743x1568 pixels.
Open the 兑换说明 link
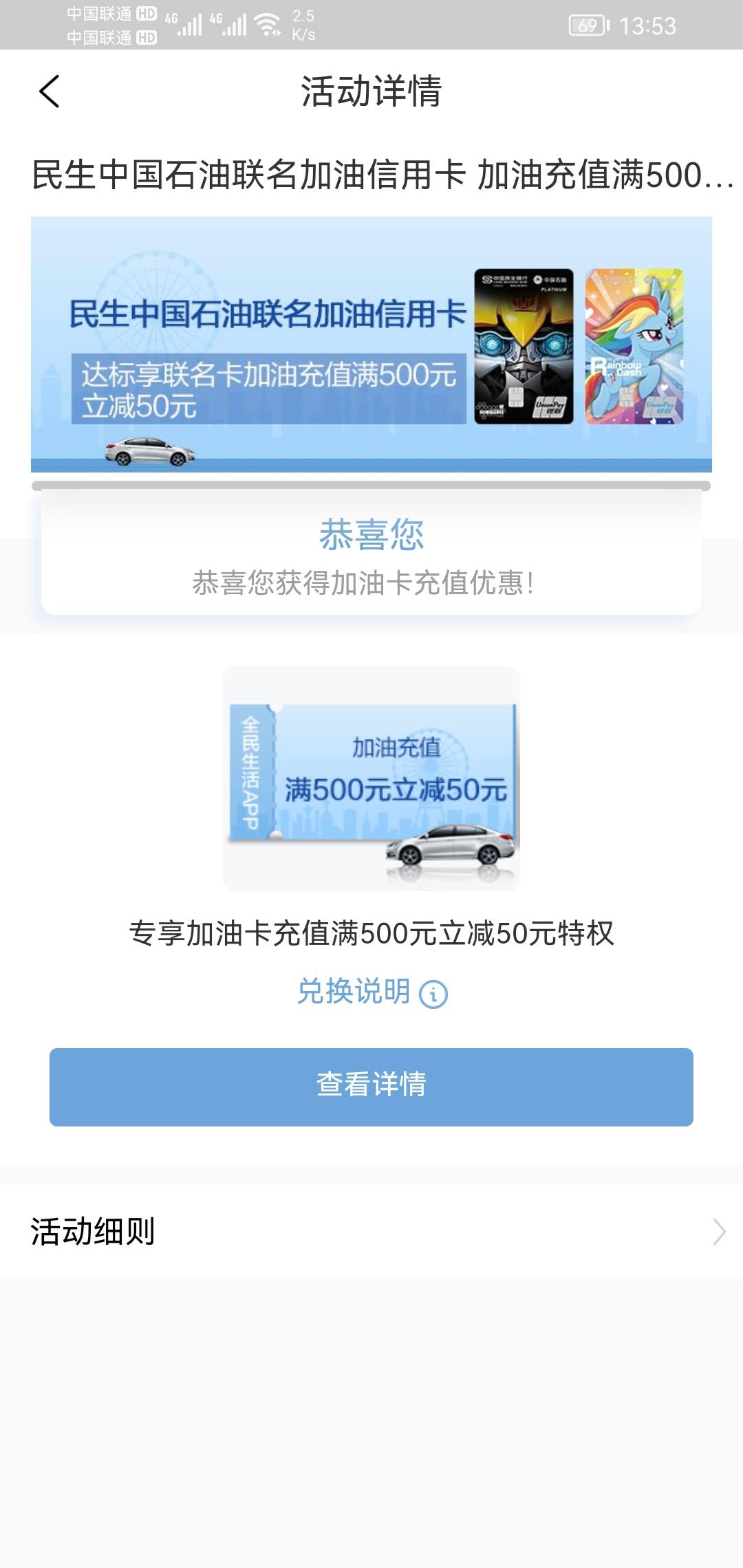[353, 992]
